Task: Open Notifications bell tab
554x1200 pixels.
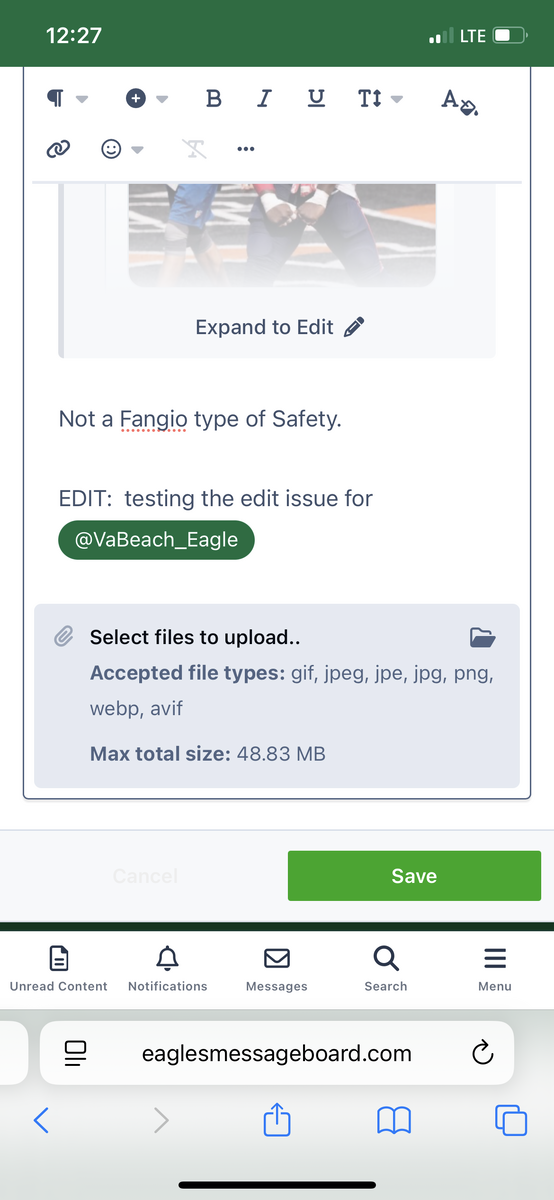Action: [168, 970]
